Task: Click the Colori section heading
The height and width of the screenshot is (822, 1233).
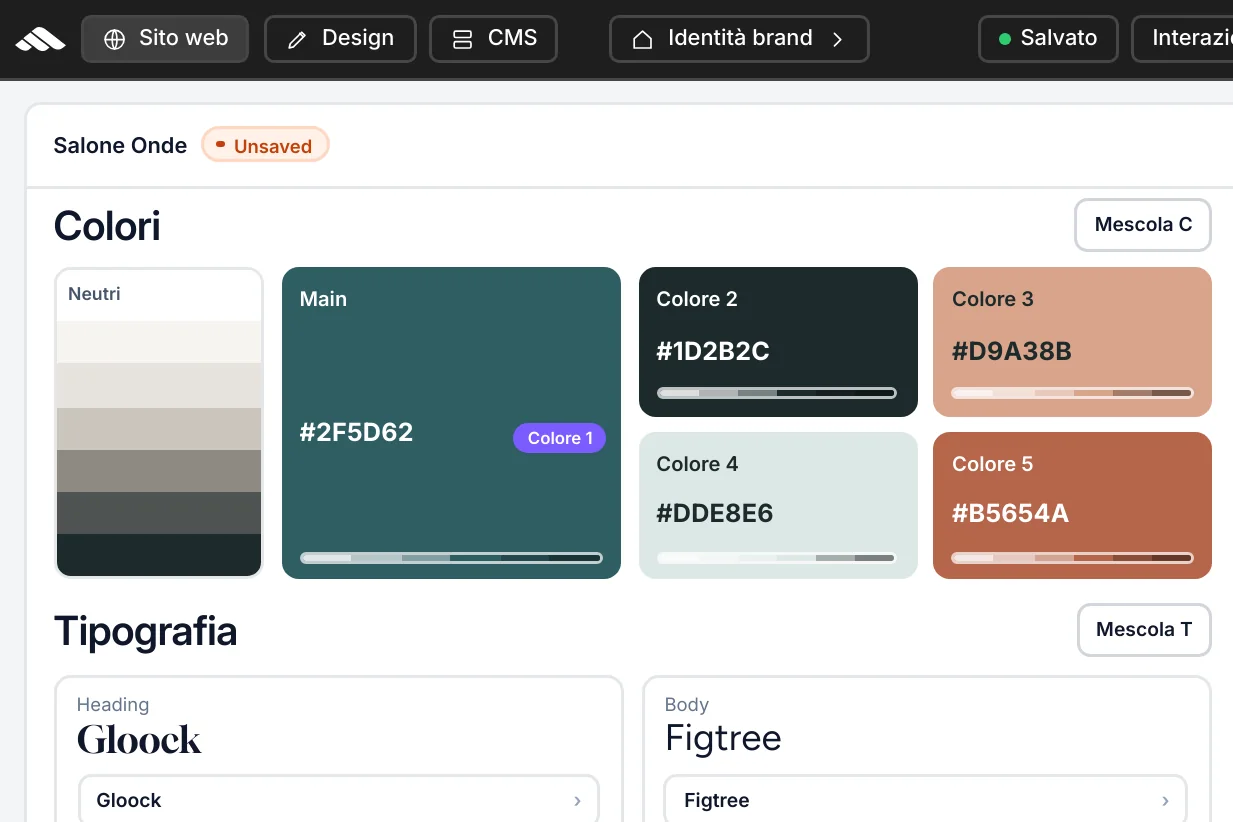Action: 107,226
